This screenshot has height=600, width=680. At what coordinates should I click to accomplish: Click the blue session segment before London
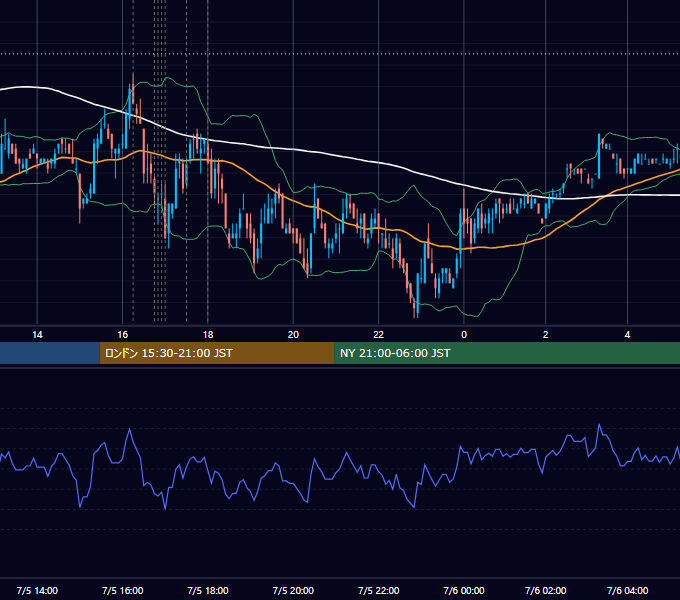pyautogui.click(x=50, y=353)
